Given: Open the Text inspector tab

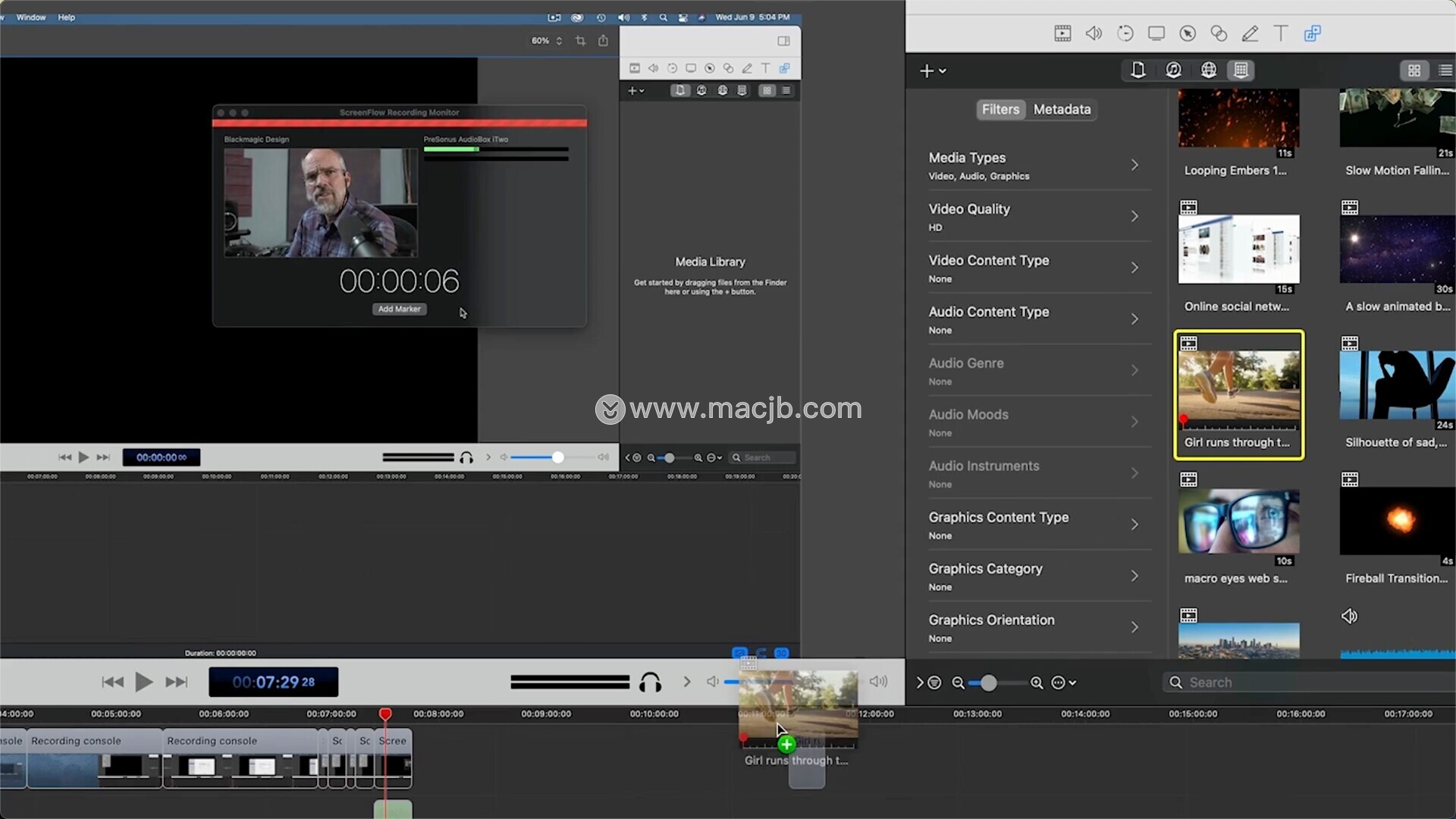Looking at the screenshot, I should click(x=1281, y=33).
